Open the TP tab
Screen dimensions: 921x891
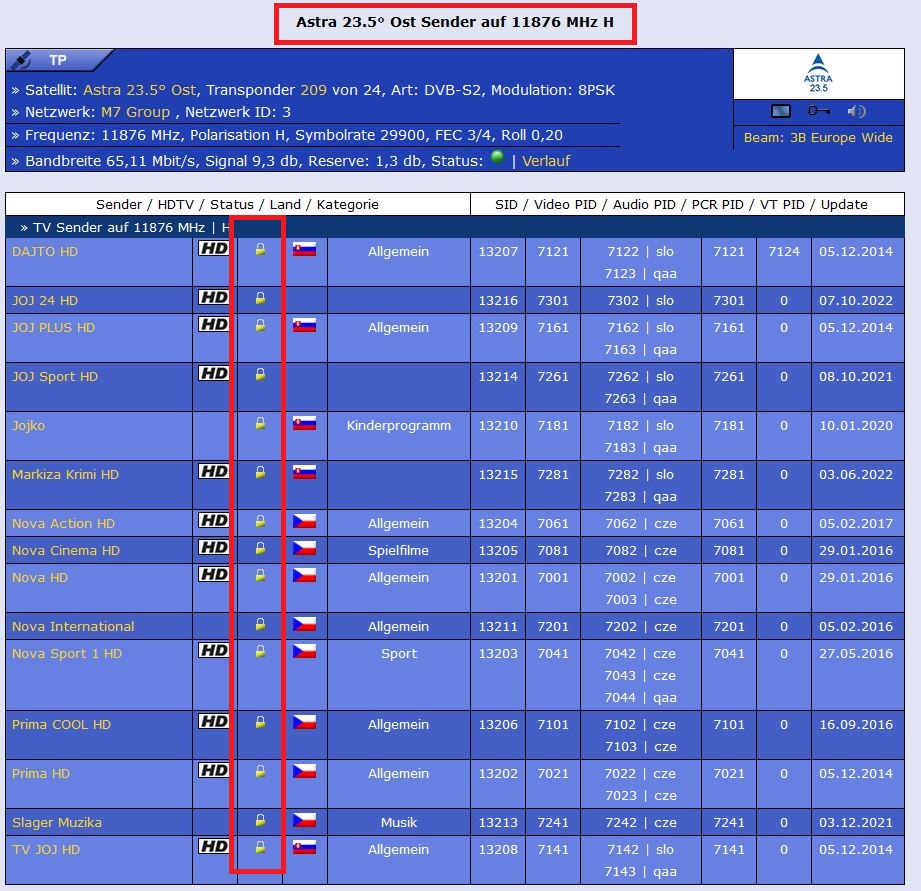58,60
